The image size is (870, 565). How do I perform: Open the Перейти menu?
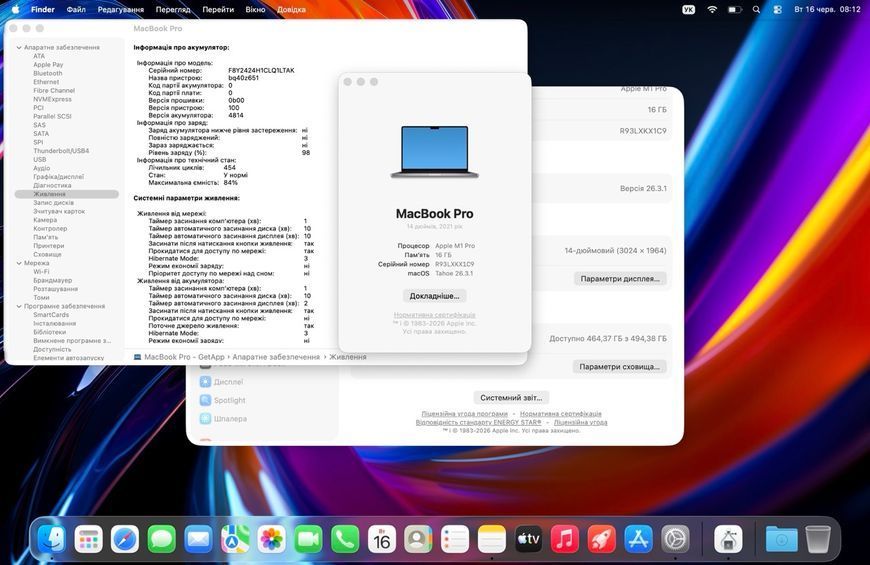tap(218, 9)
